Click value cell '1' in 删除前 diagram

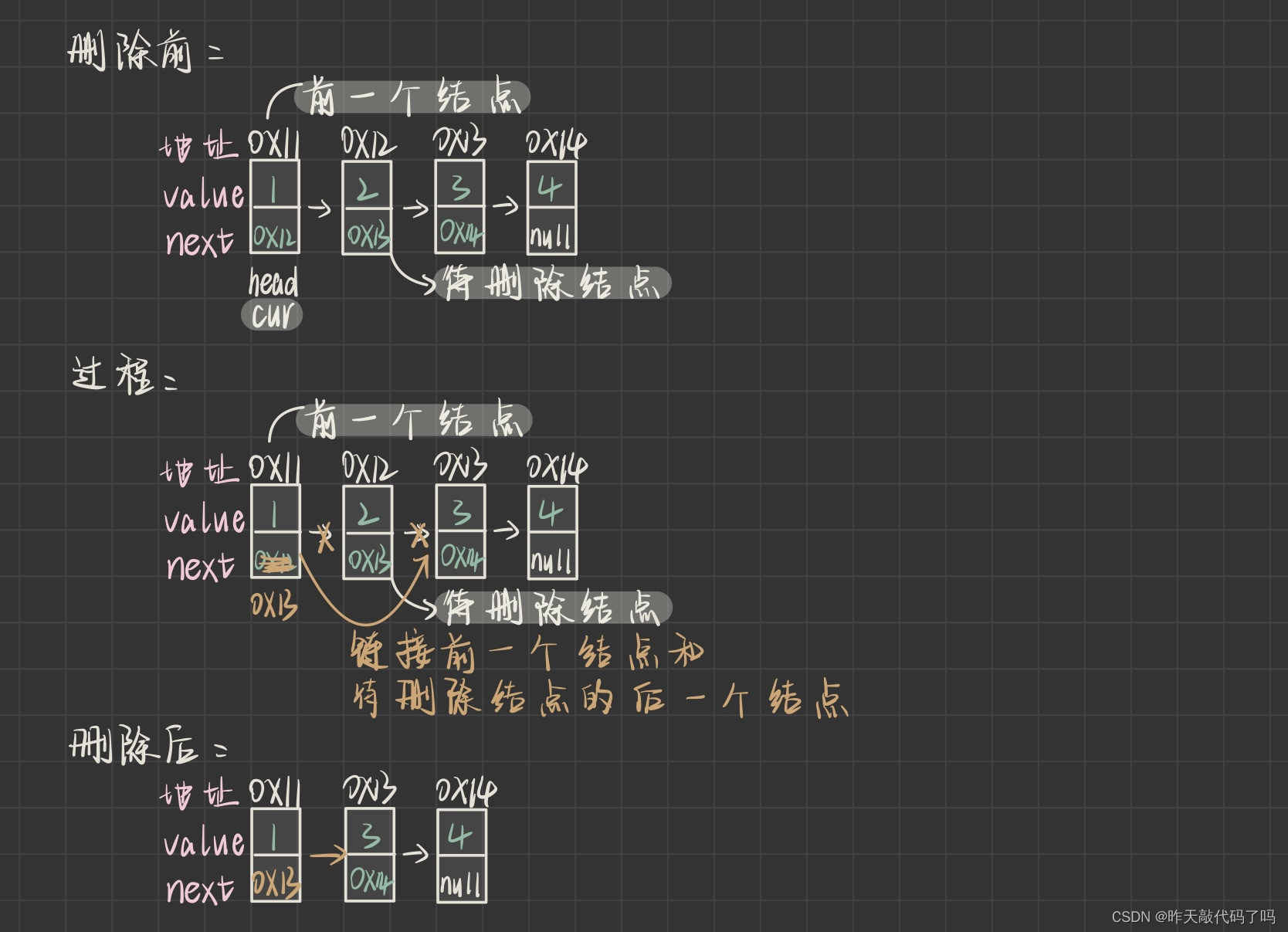(275, 185)
